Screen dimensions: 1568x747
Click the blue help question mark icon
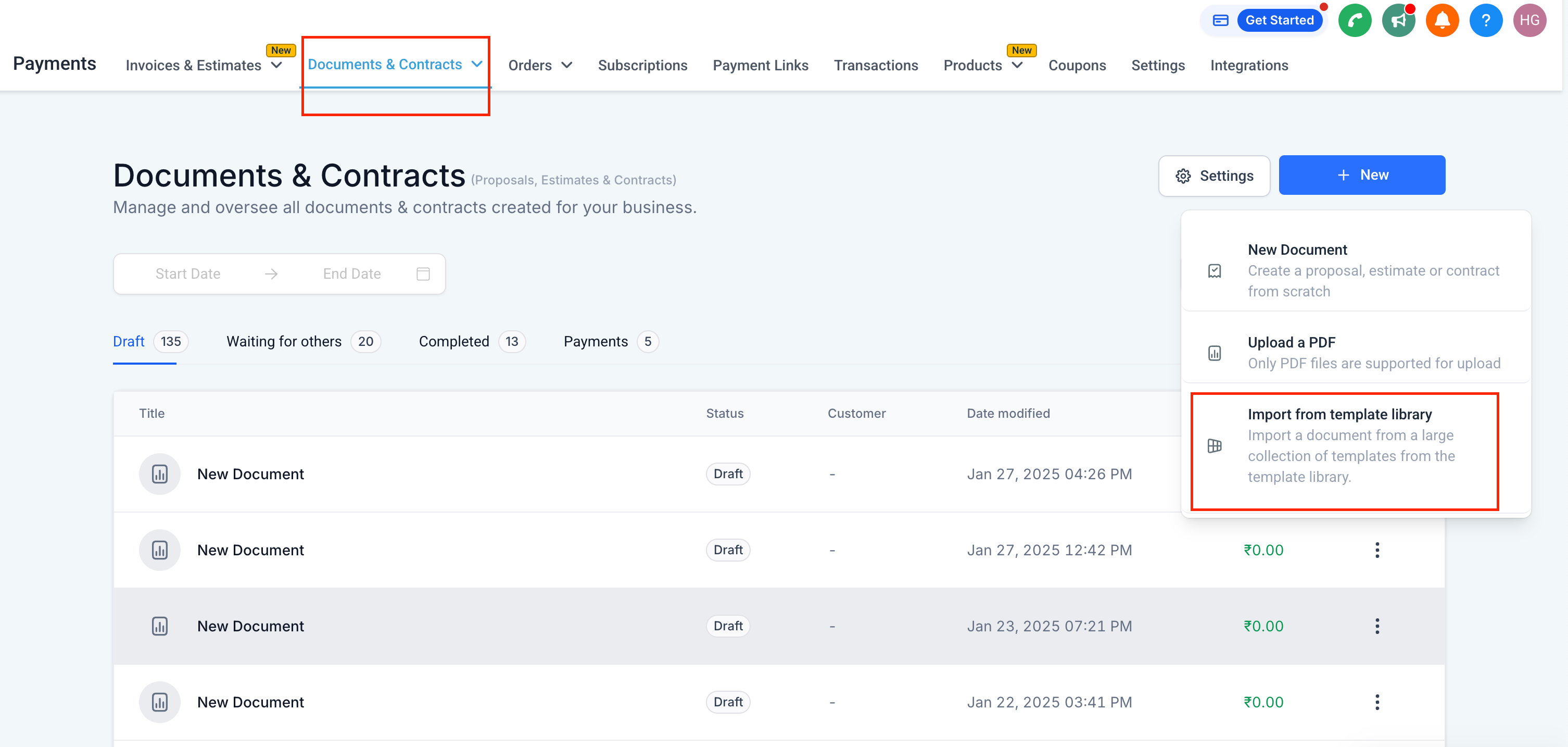pyautogui.click(x=1486, y=21)
